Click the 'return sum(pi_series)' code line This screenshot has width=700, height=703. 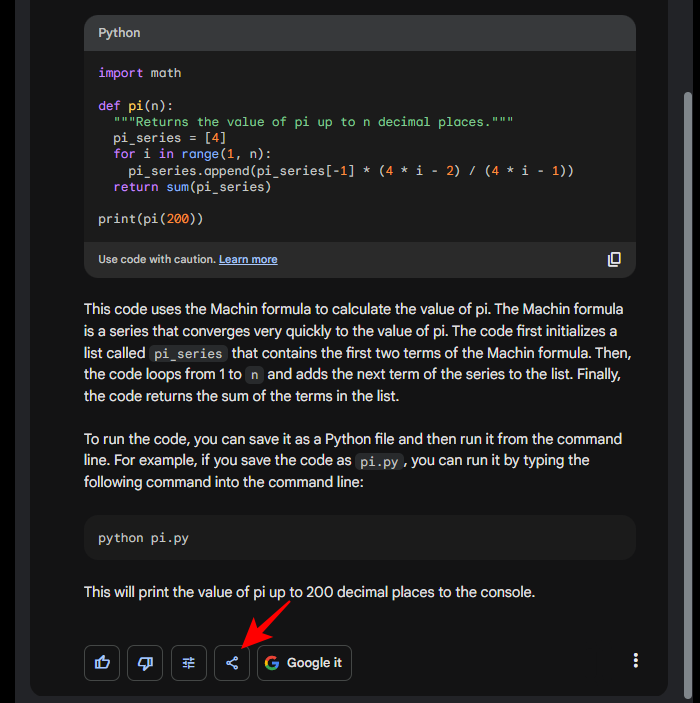coord(192,187)
